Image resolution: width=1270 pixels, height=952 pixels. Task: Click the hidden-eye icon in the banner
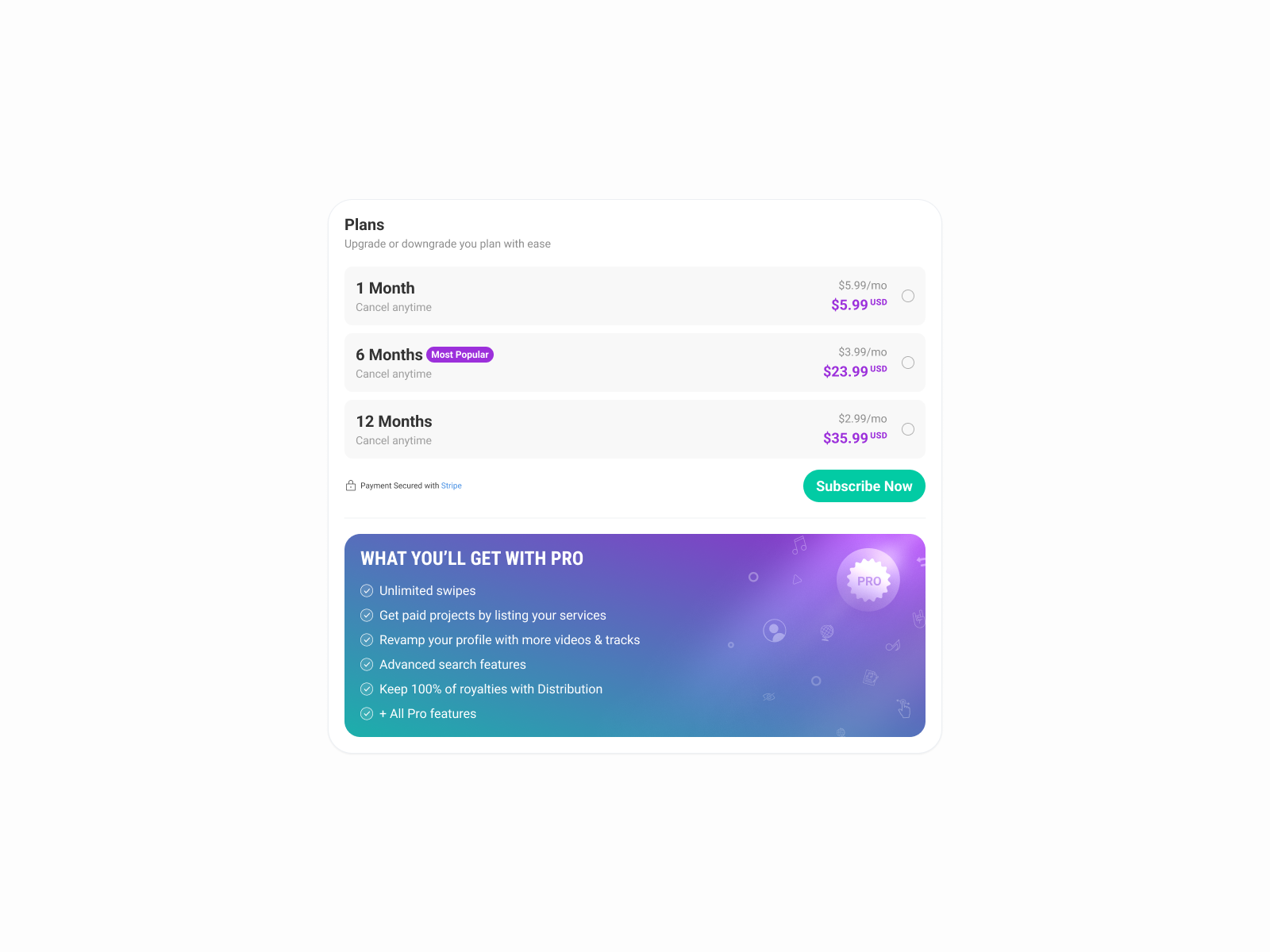768,696
